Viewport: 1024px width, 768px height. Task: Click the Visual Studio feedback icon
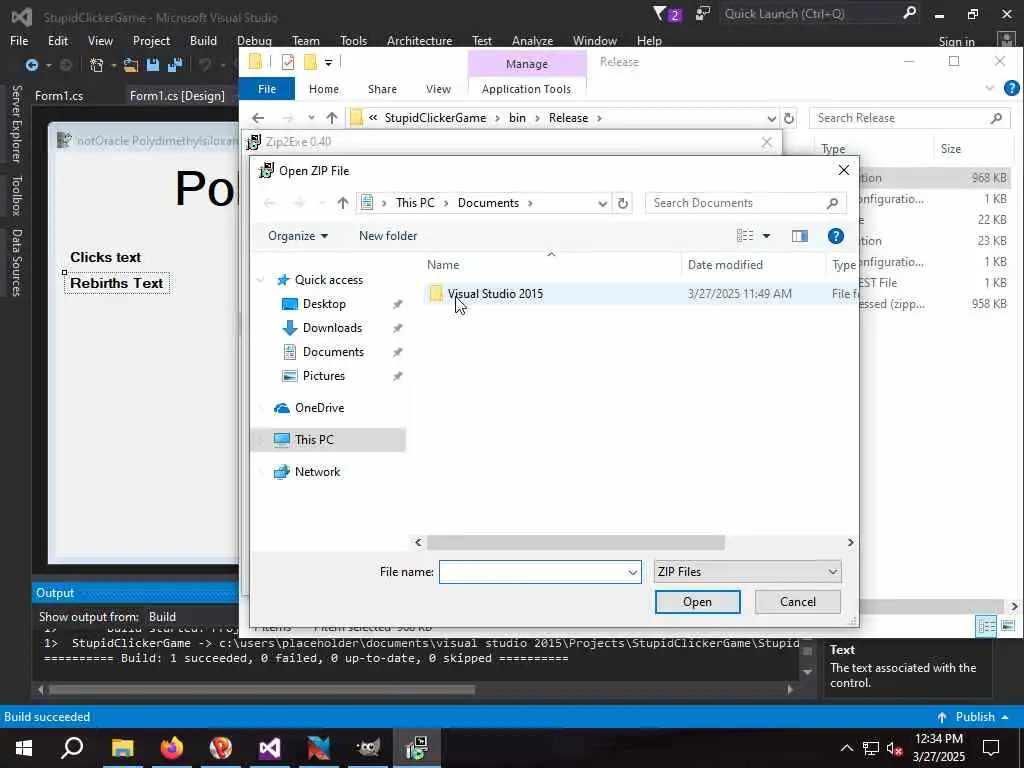coord(703,14)
